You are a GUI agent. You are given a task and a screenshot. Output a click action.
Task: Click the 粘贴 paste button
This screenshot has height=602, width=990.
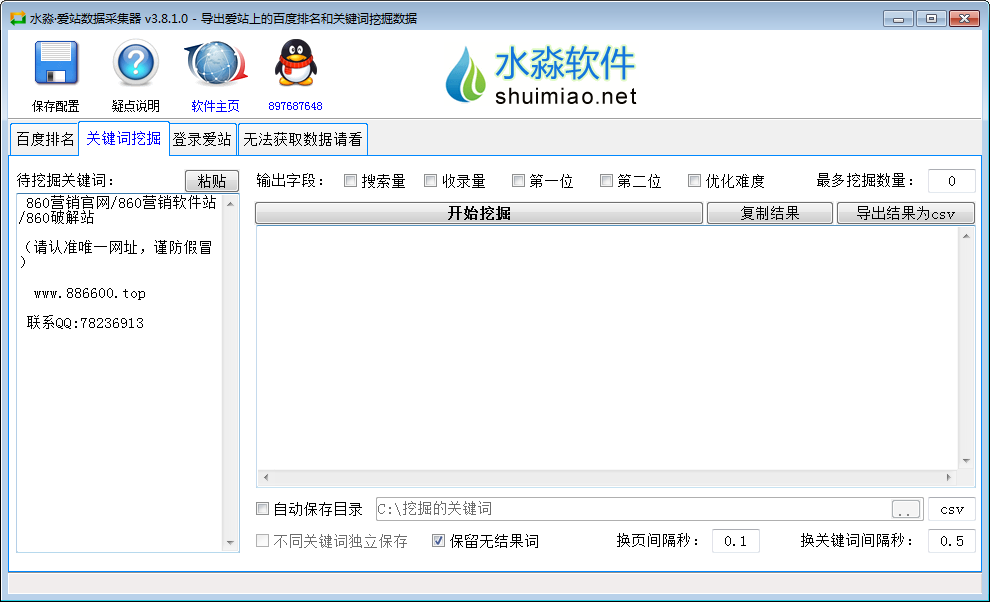212,181
